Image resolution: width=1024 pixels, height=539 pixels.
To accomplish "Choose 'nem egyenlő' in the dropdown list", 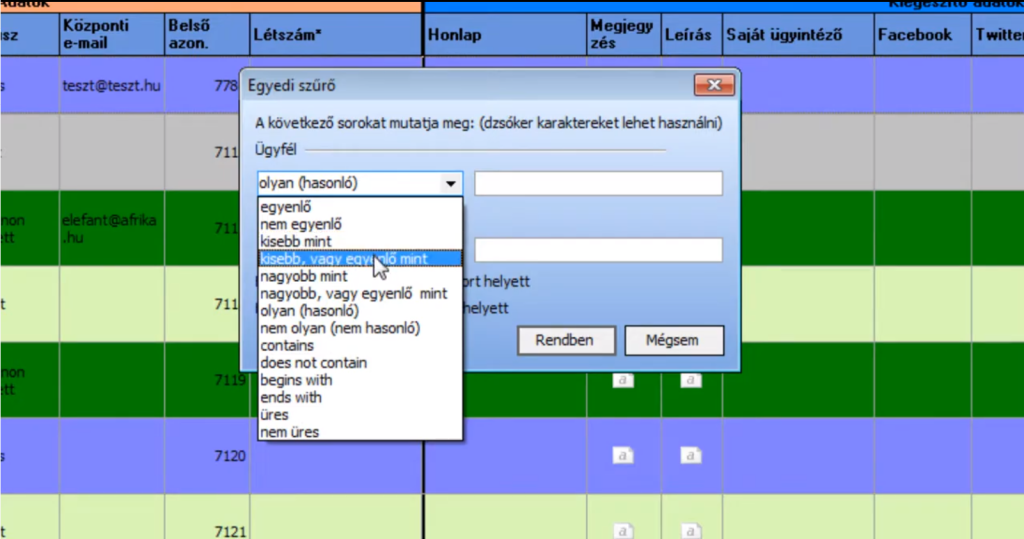I will (x=300, y=224).
